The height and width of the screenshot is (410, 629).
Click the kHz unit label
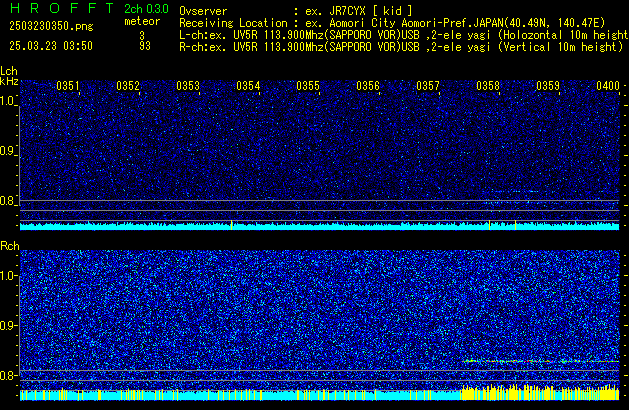[9, 81]
